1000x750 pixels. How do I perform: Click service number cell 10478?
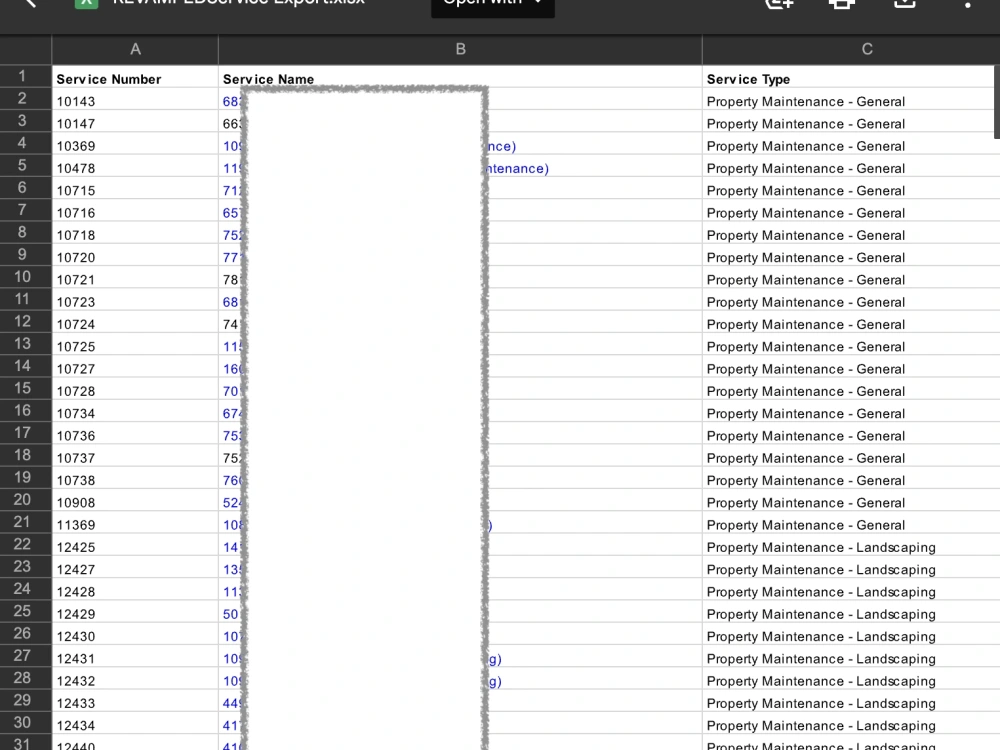point(135,168)
